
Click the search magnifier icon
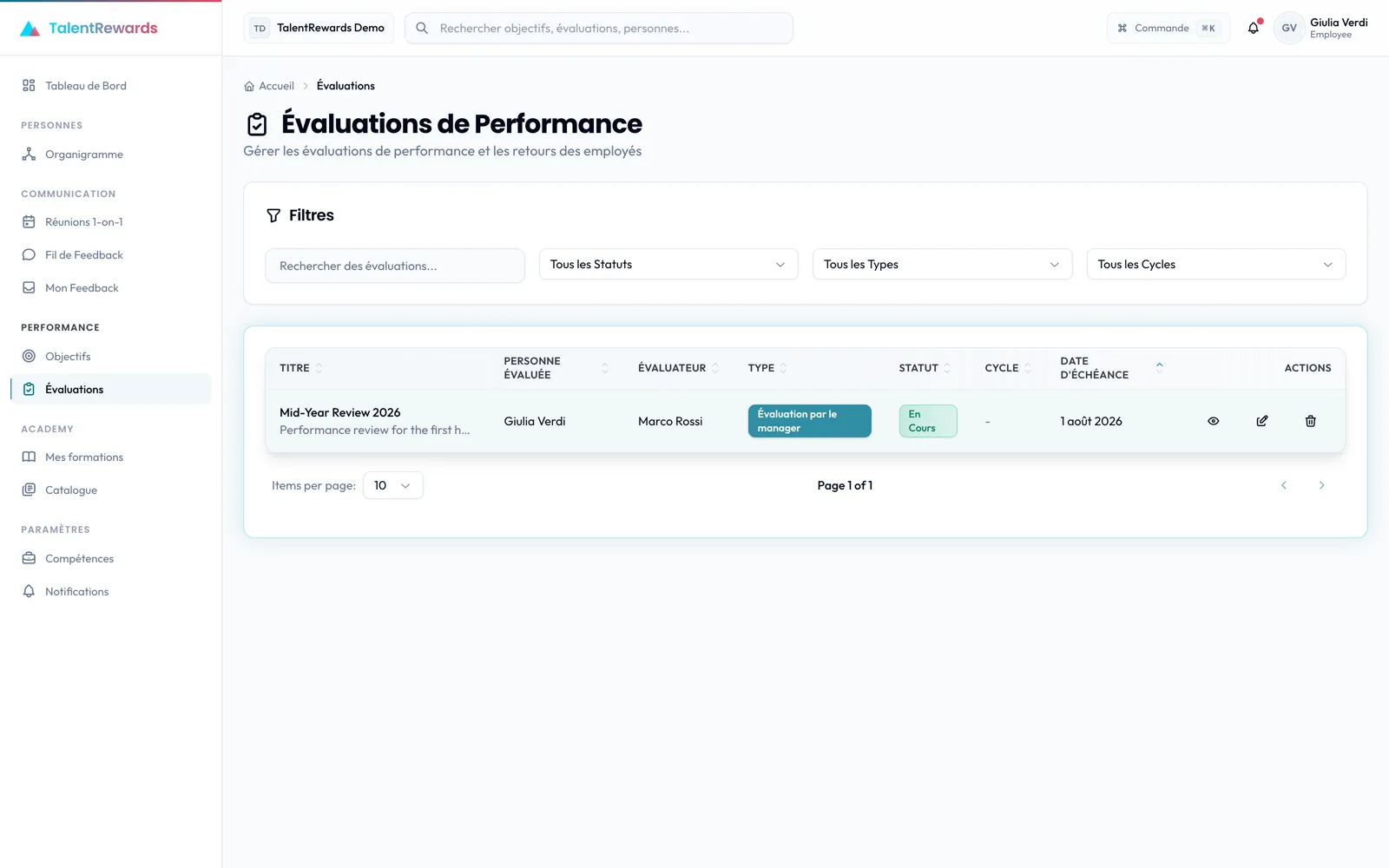click(x=422, y=28)
